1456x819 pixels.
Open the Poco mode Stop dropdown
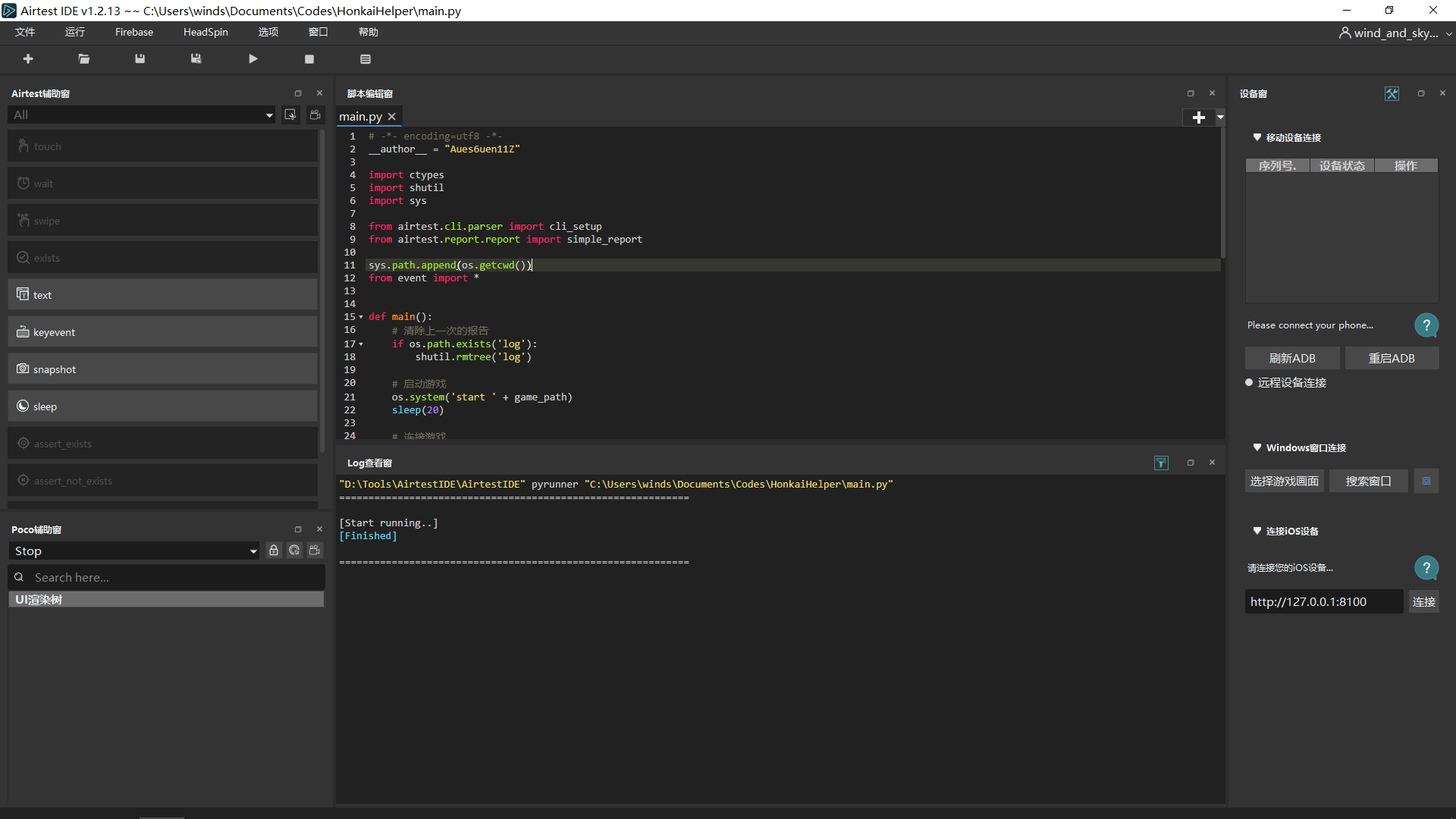[134, 551]
